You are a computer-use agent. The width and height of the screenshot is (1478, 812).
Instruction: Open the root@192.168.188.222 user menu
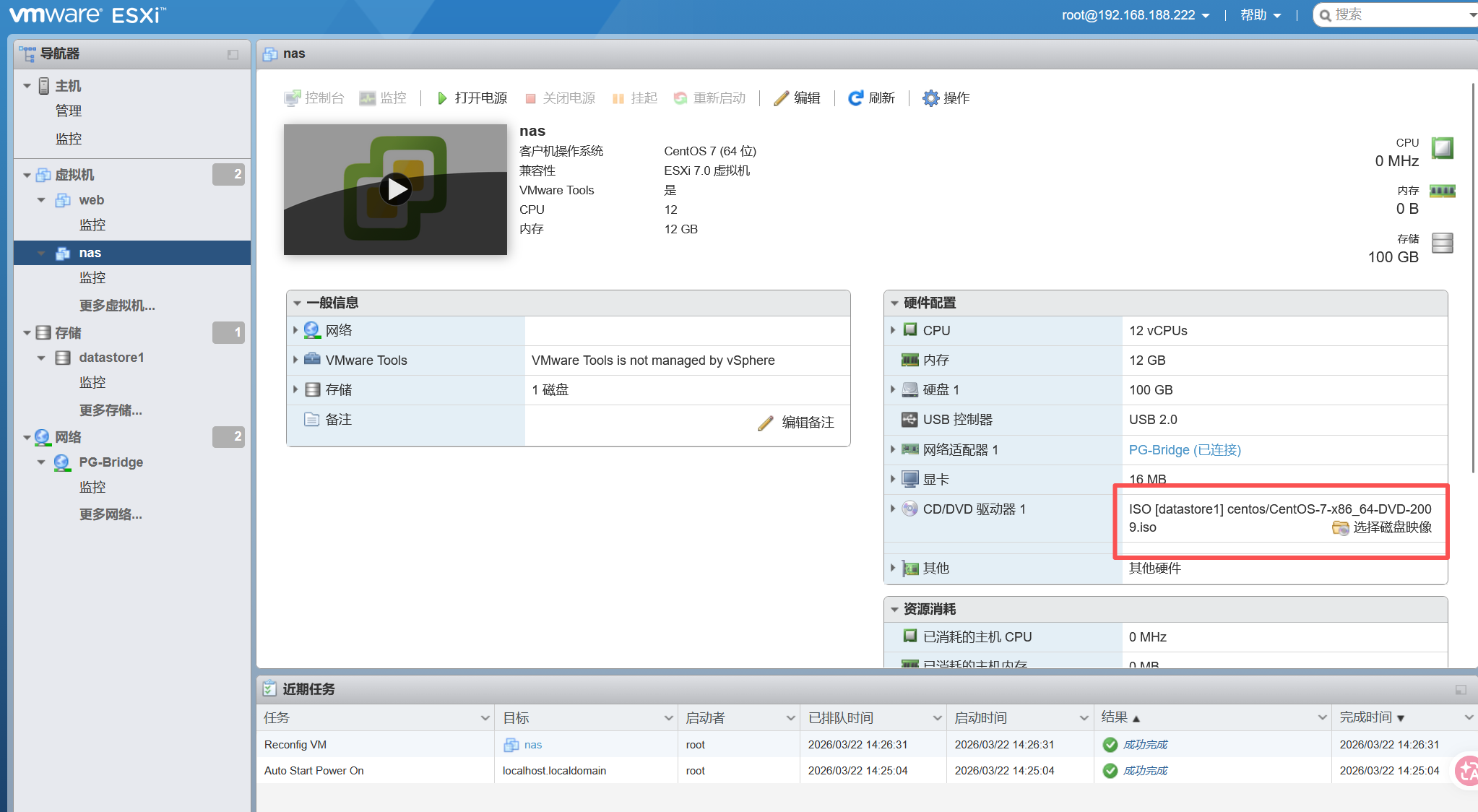[1135, 15]
